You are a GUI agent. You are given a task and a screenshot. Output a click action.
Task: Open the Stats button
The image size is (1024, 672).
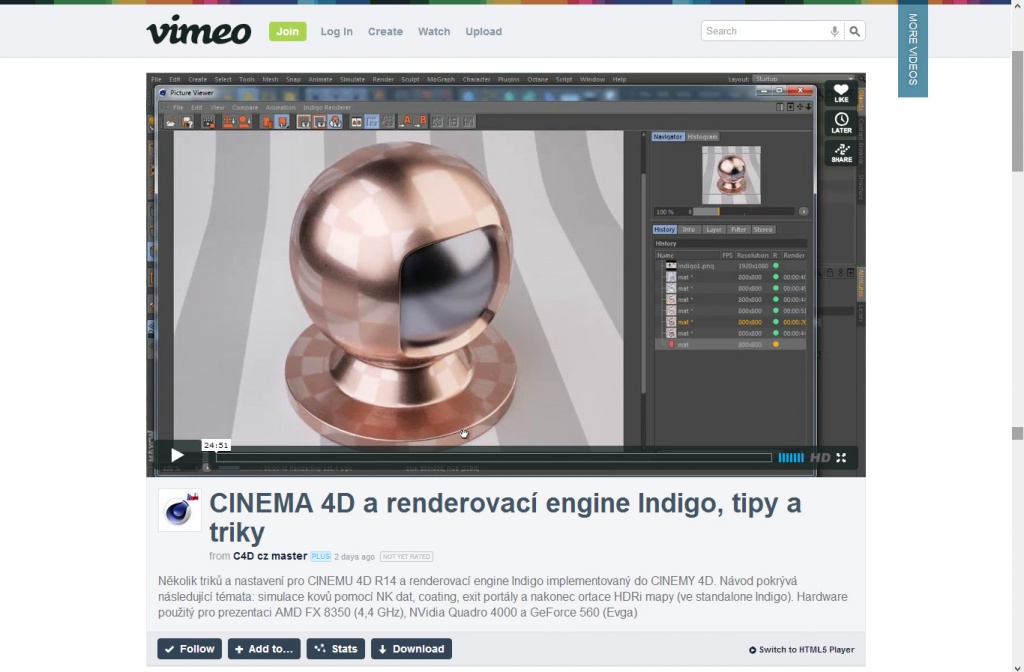336,648
